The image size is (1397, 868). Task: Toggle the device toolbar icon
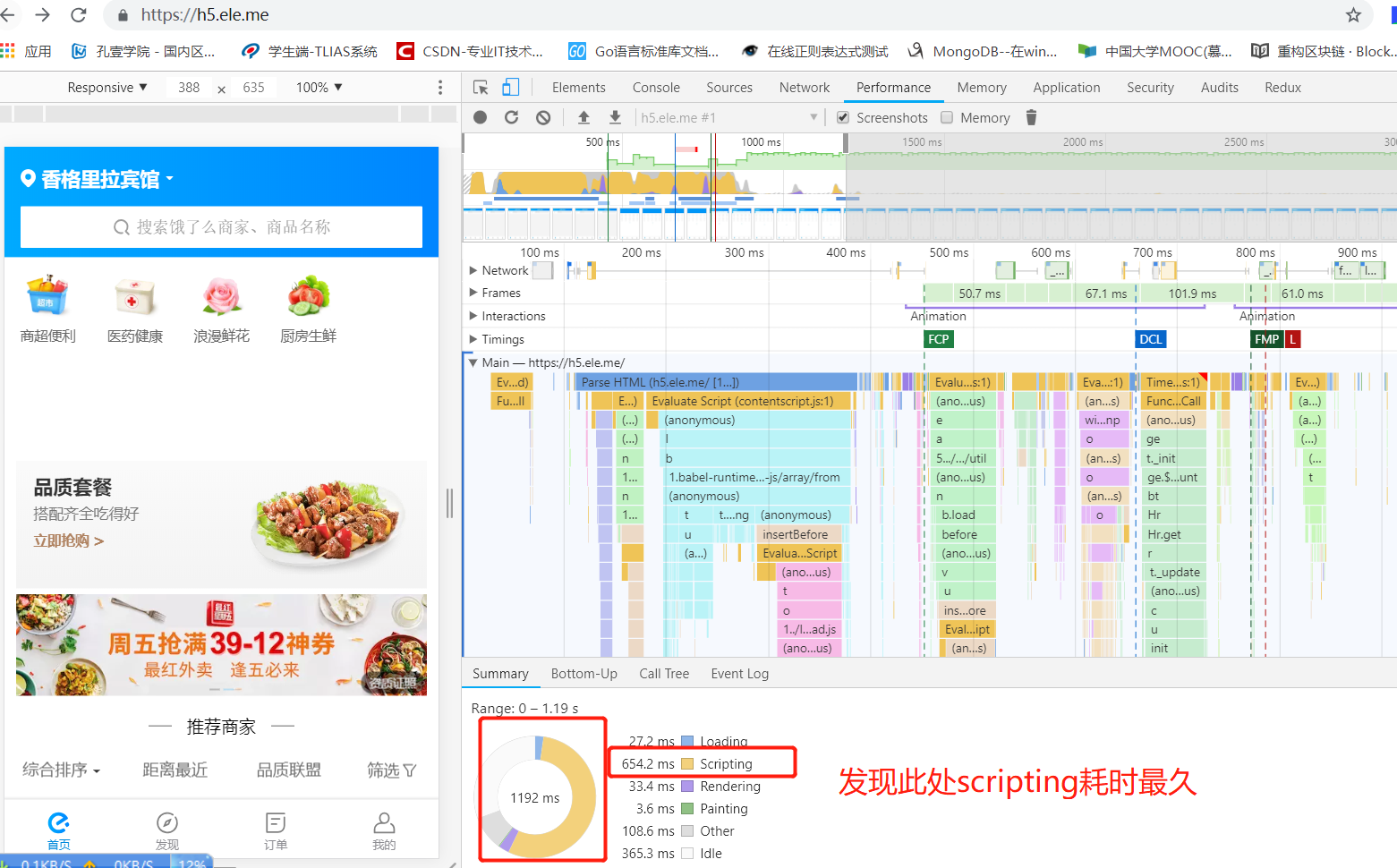click(x=510, y=87)
